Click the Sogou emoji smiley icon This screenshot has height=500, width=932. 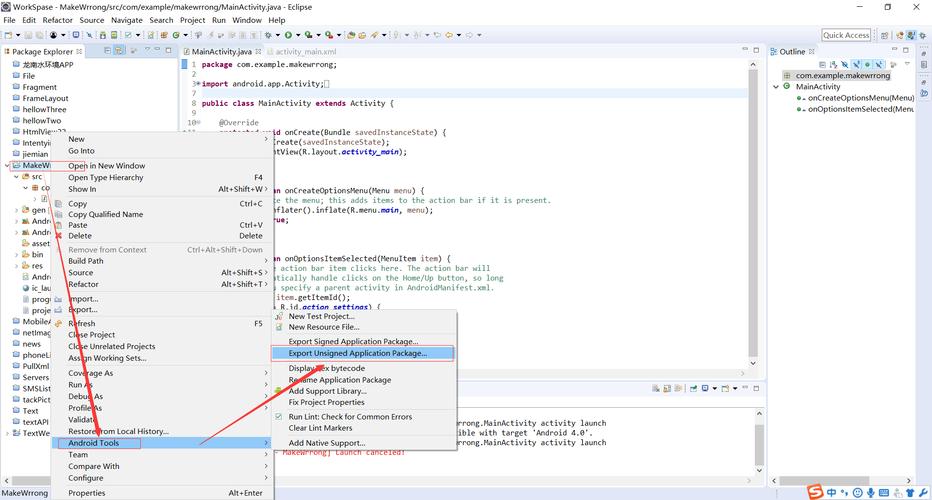857,492
